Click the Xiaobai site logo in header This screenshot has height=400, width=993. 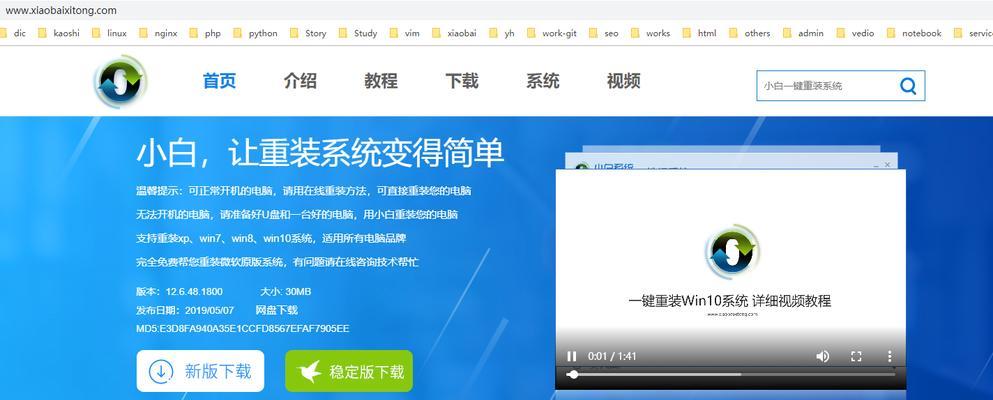pyautogui.click(x=121, y=82)
